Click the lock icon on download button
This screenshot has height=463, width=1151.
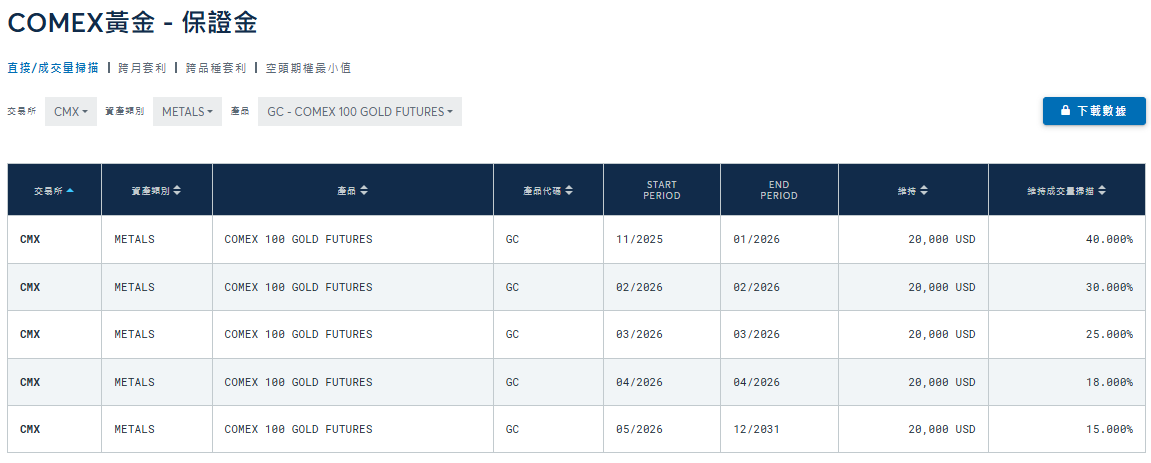pos(1066,111)
